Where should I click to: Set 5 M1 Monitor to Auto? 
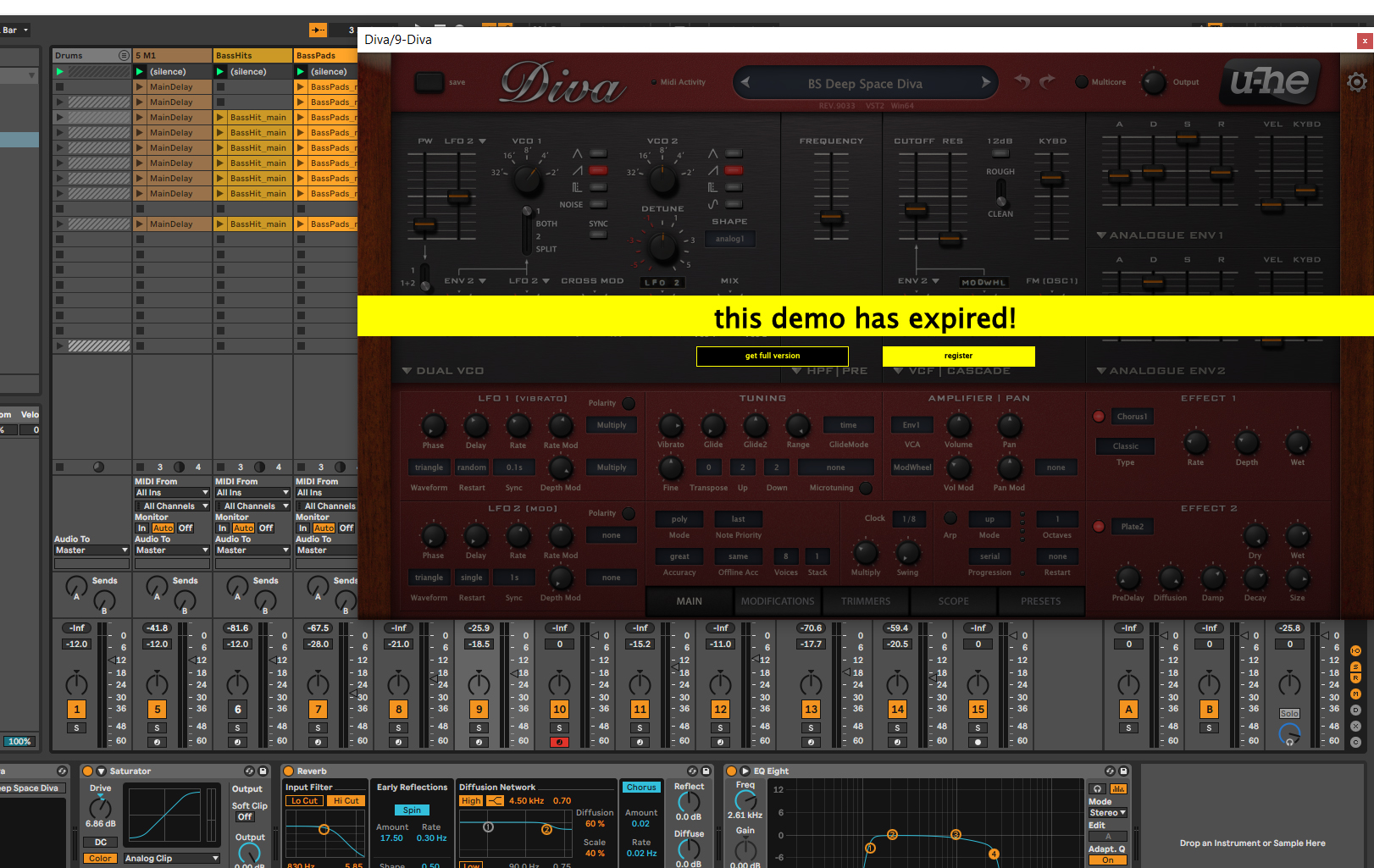pyautogui.click(x=163, y=528)
